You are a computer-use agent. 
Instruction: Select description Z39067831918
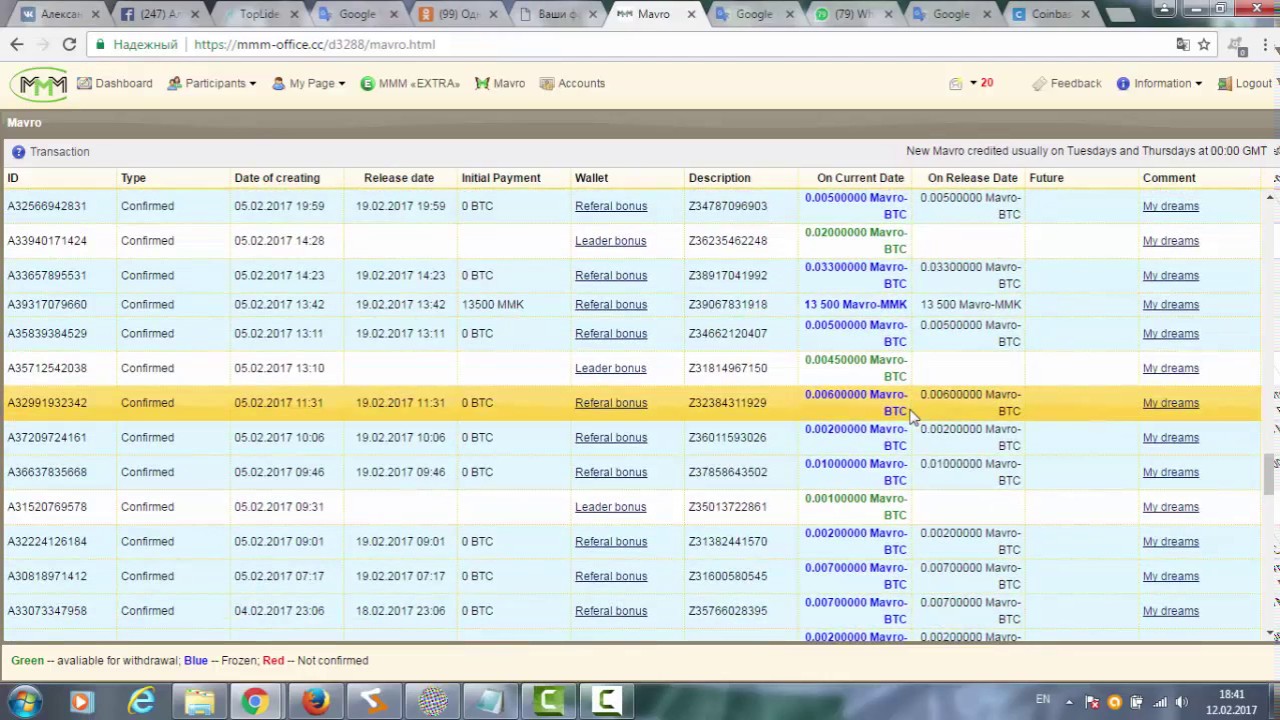(727, 305)
